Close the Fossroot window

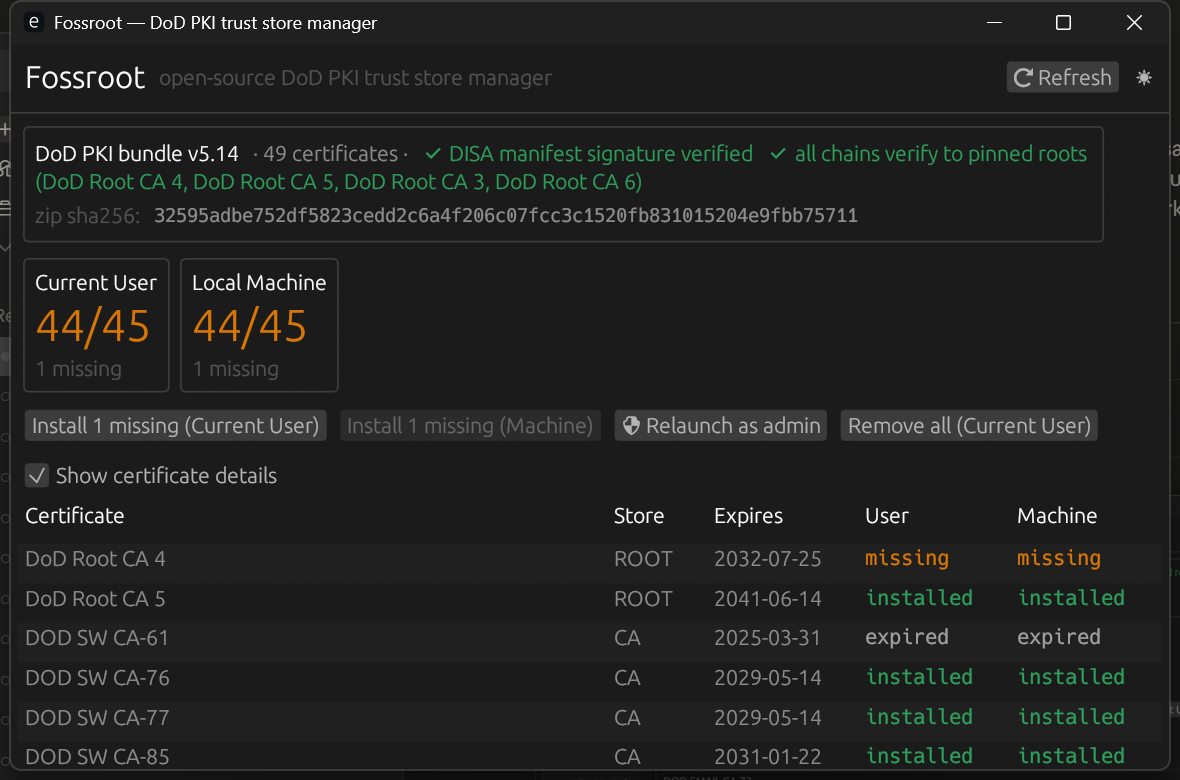click(1134, 23)
